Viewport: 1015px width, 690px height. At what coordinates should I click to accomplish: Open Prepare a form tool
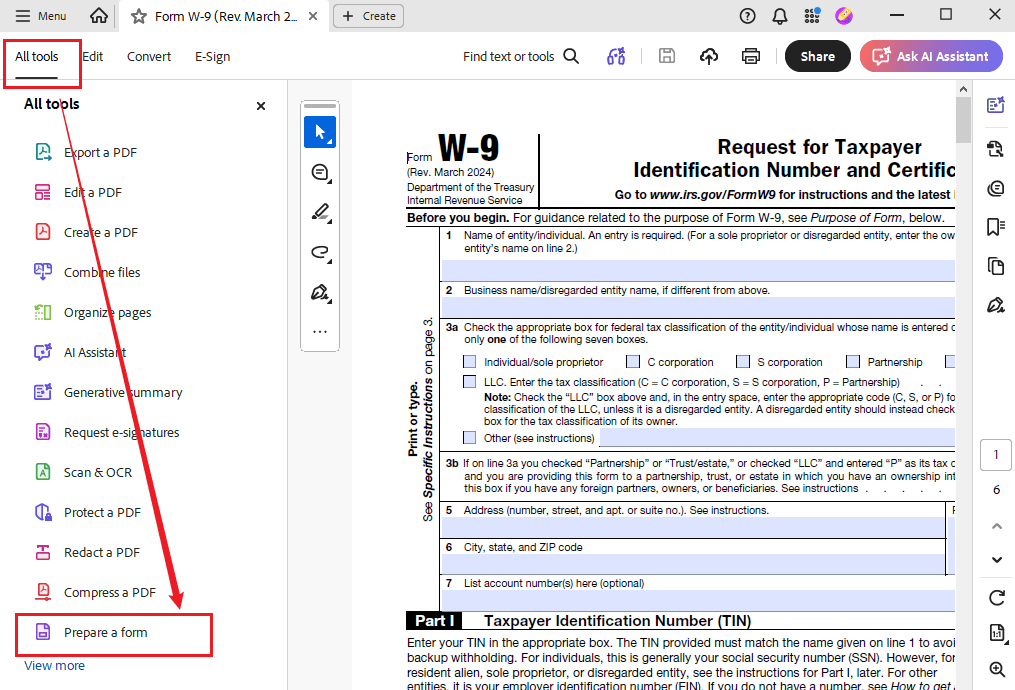(91, 632)
